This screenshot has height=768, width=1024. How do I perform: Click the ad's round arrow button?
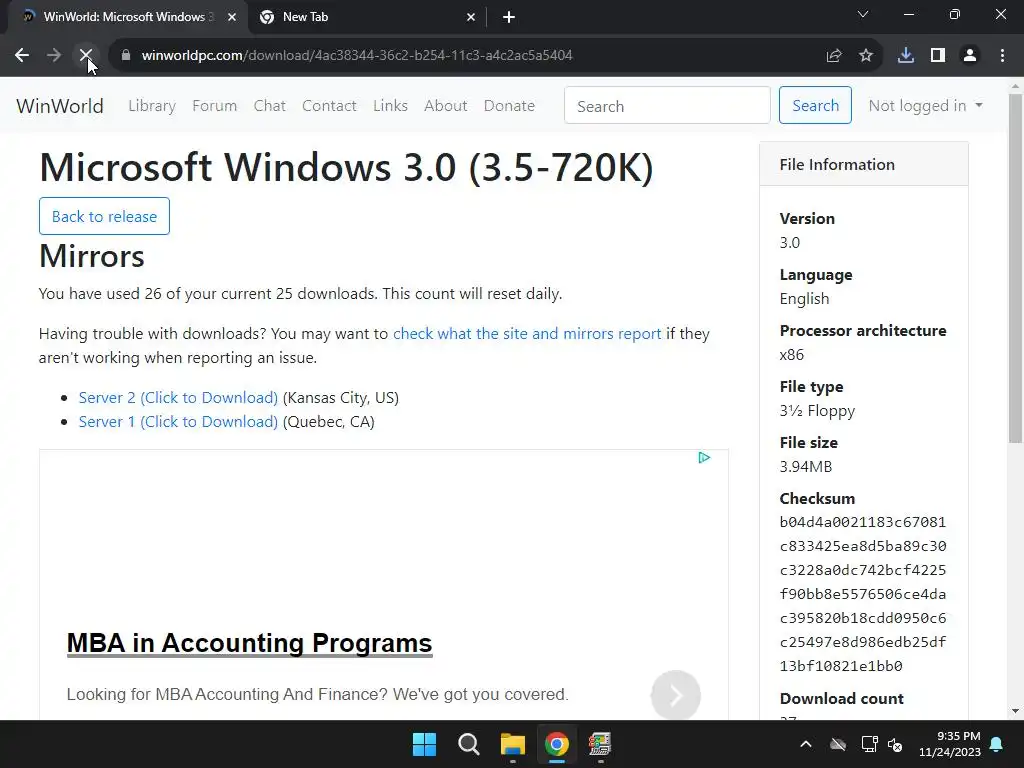coord(676,696)
